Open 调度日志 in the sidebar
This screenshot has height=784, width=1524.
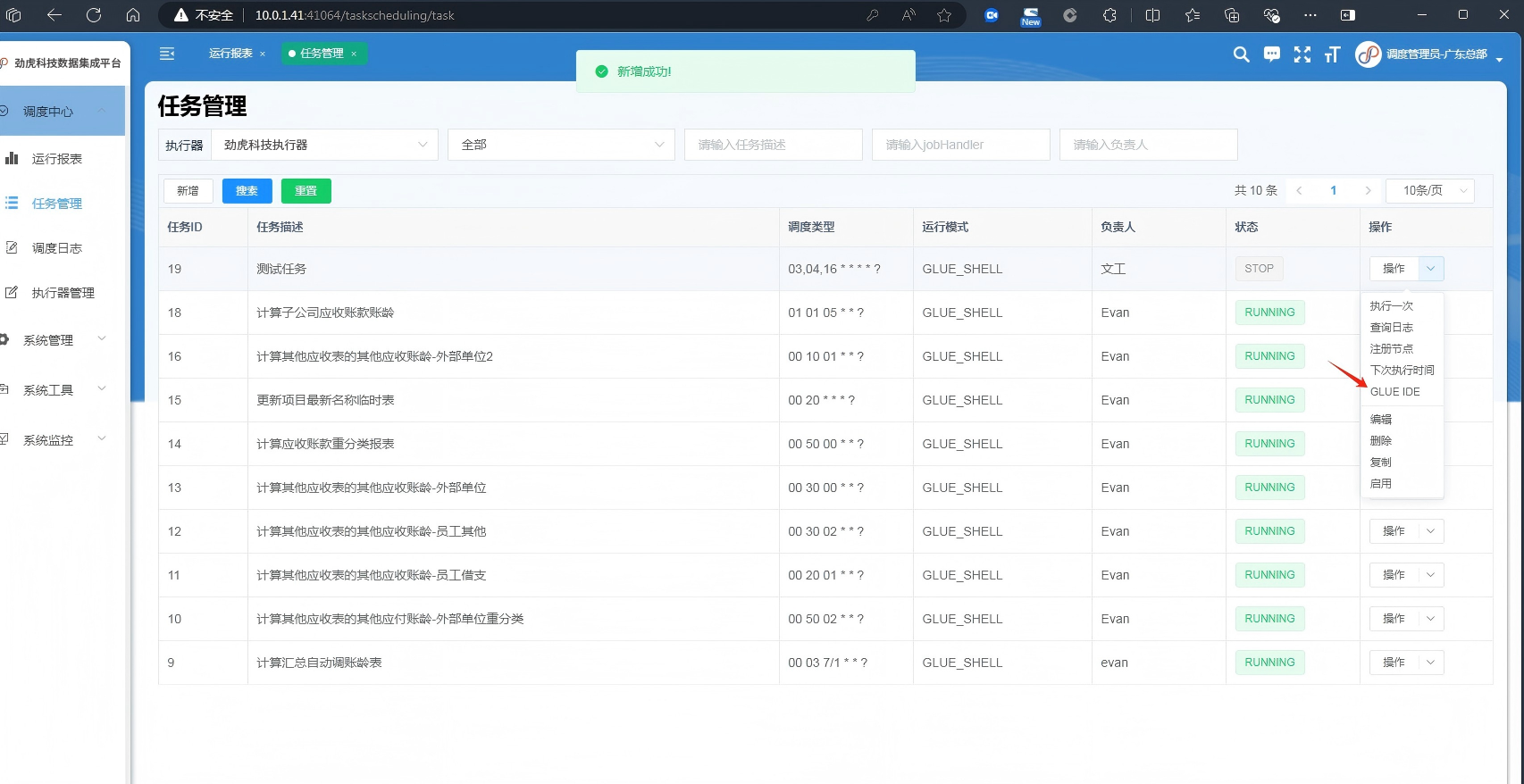point(57,248)
